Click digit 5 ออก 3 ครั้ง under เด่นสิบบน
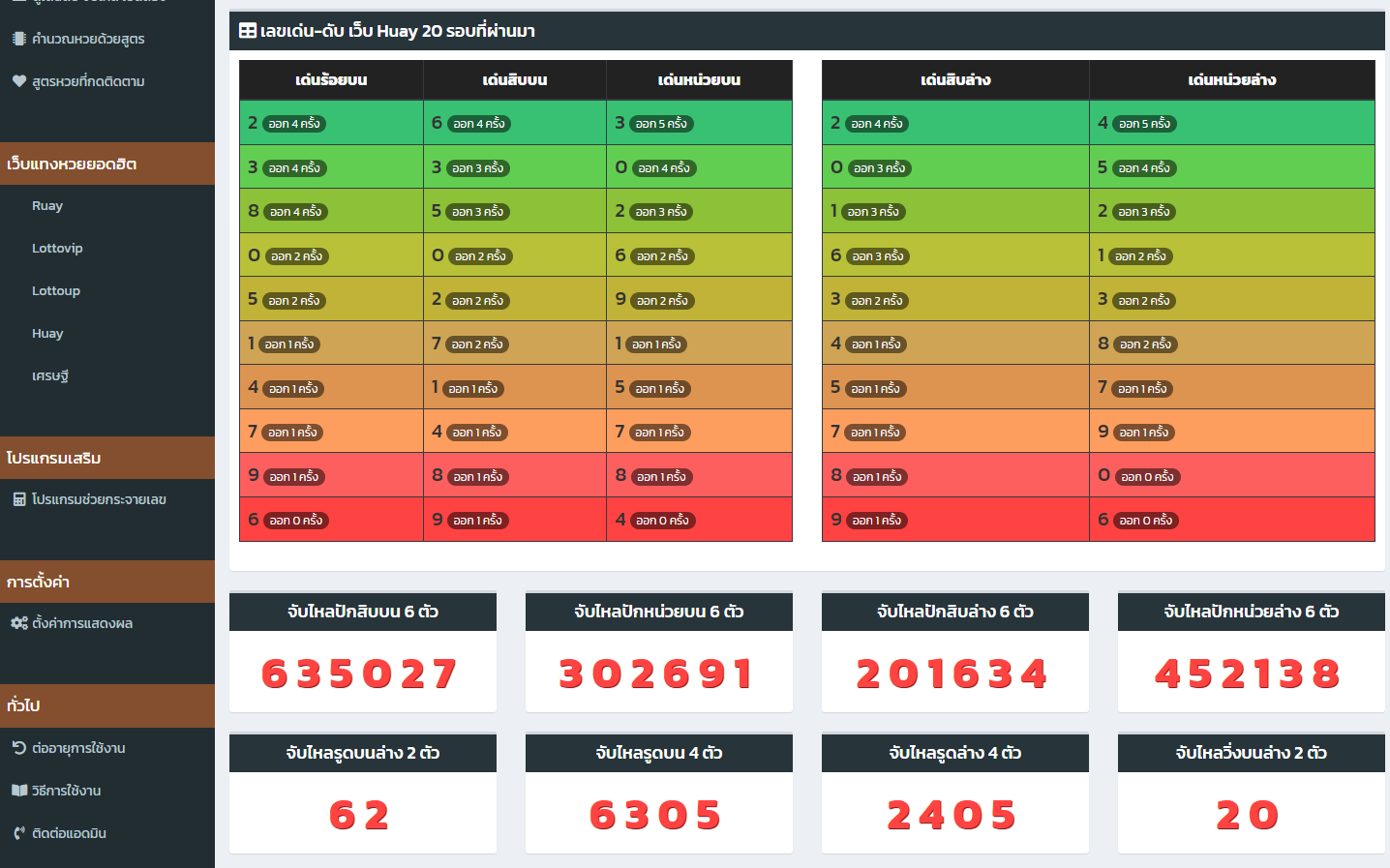Viewport: 1390px width, 868px height. pos(515,211)
